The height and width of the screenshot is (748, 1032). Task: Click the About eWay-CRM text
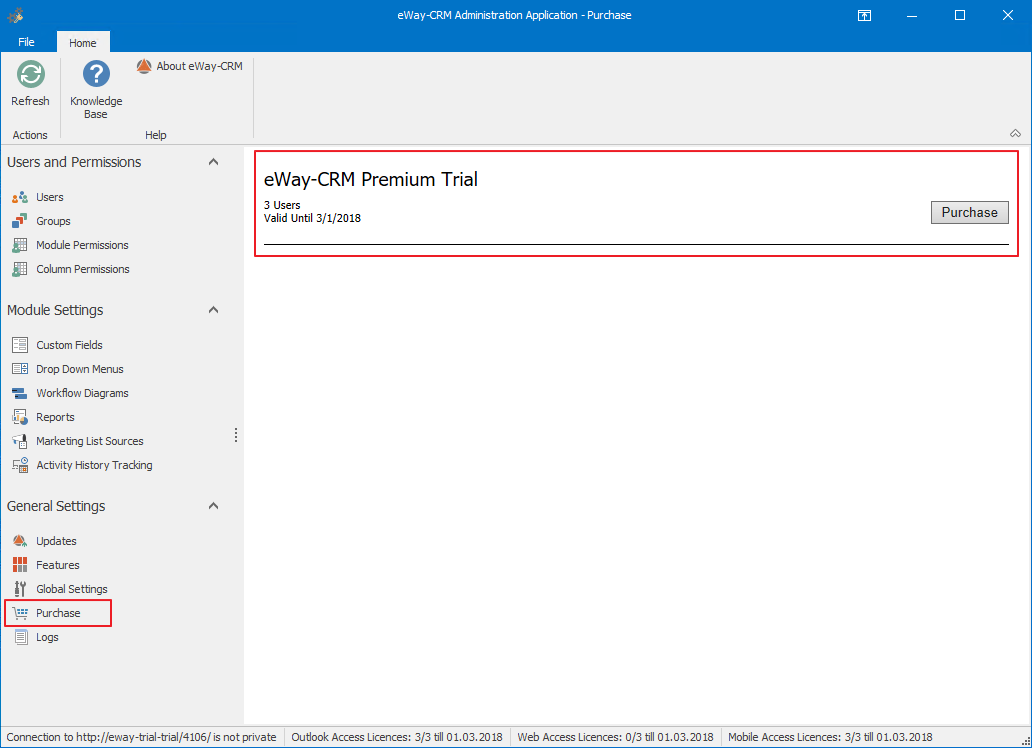point(199,66)
